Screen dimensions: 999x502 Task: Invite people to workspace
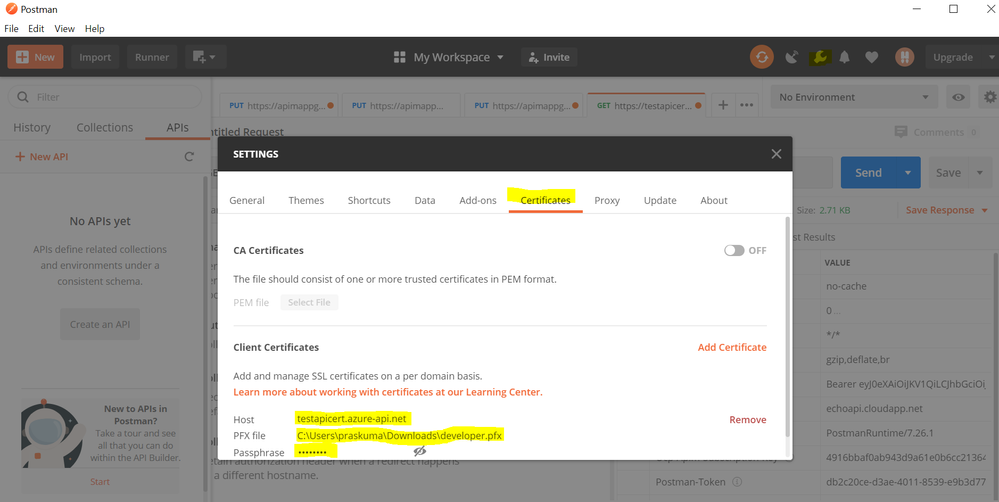[x=549, y=57]
